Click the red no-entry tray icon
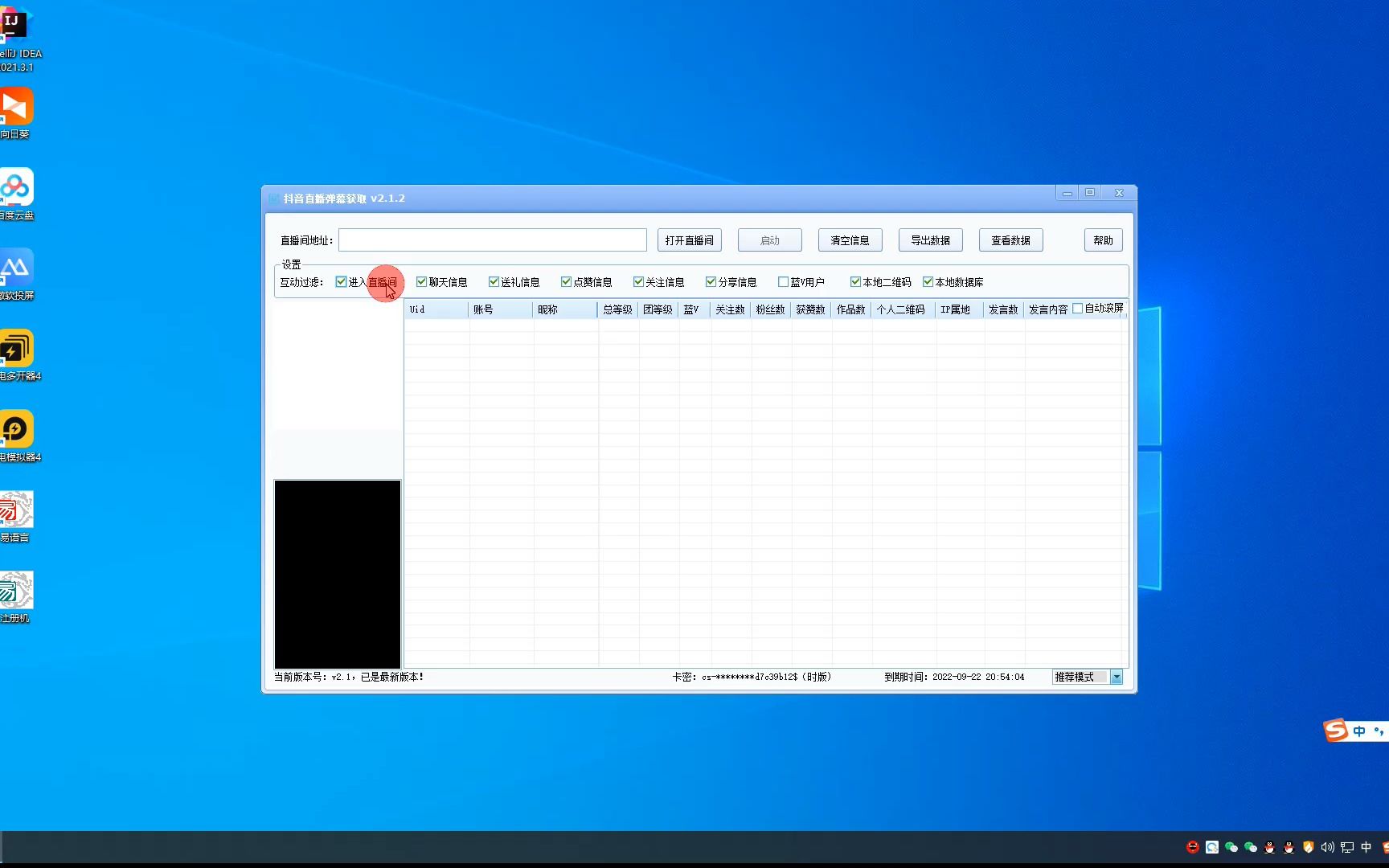The height and width of the screenshot is (868, 1389). [1193, 847]
